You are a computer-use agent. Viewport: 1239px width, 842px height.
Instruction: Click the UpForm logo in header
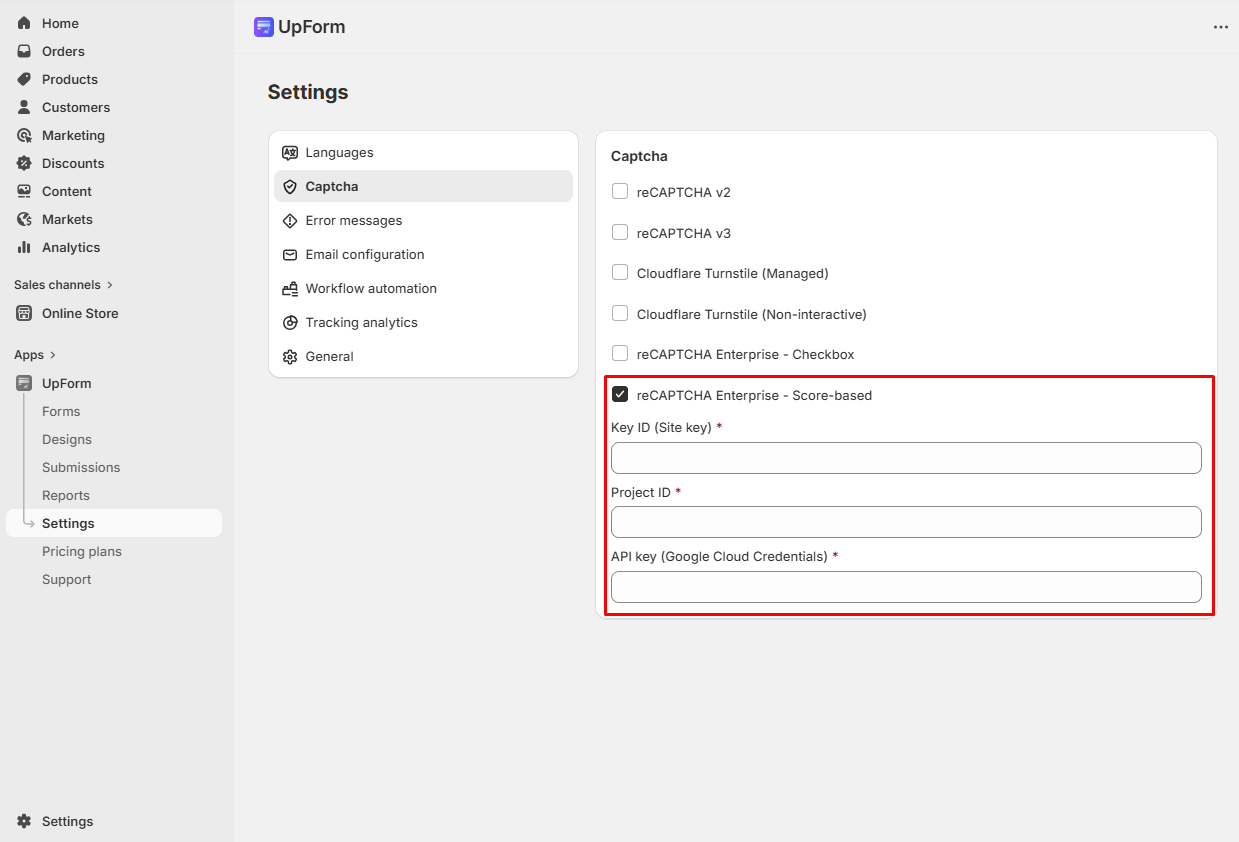(x=264, y=27)
